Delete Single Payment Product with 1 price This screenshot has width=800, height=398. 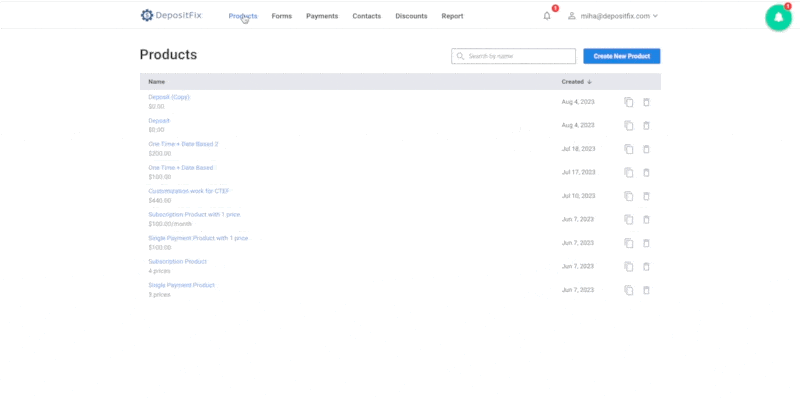(646, 243)
